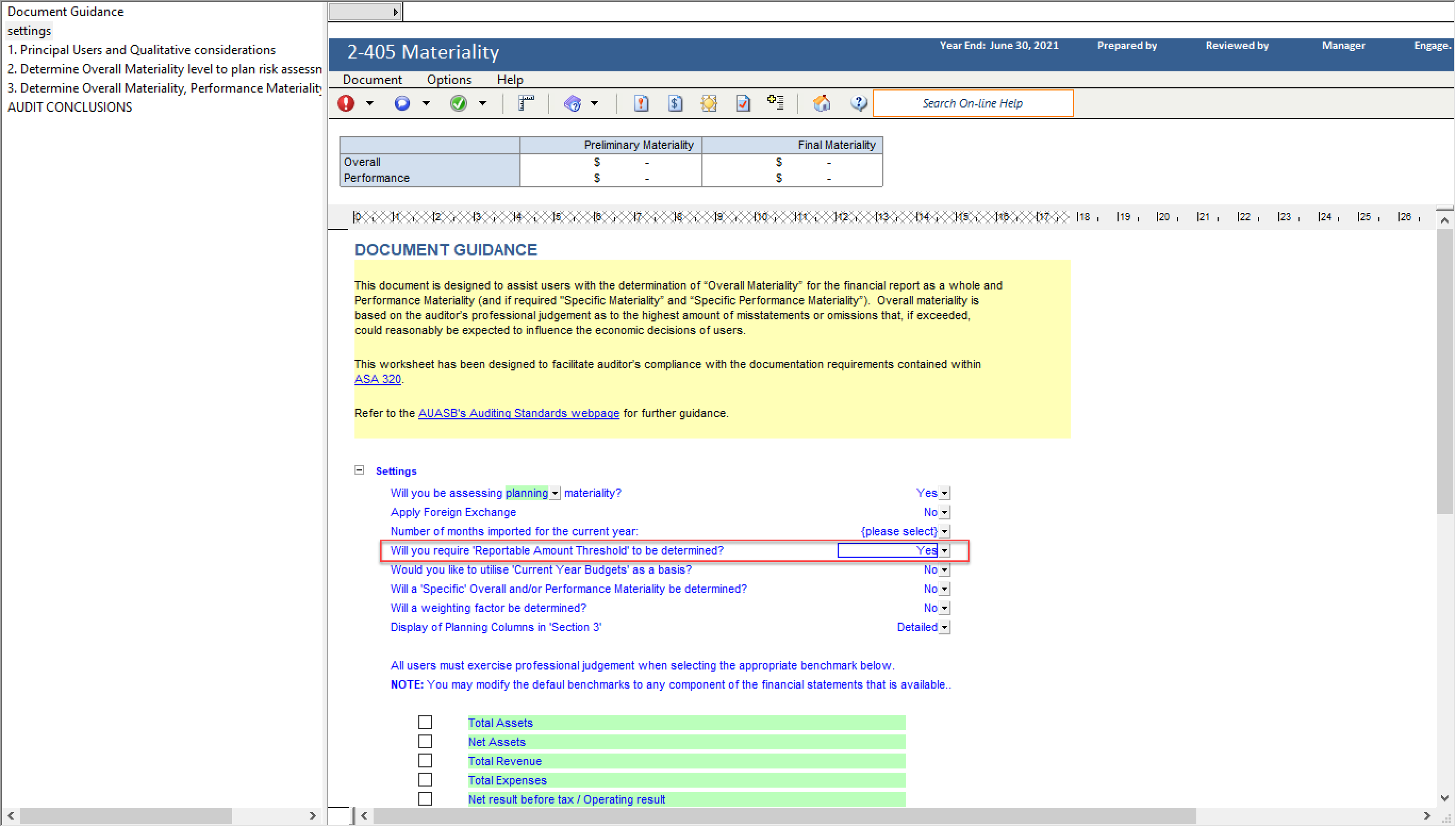Open Current Year Budgets basis dropdown
The width and height of the screenshot is (1456, 827).
pyautogui.click(x=945, y=570)
